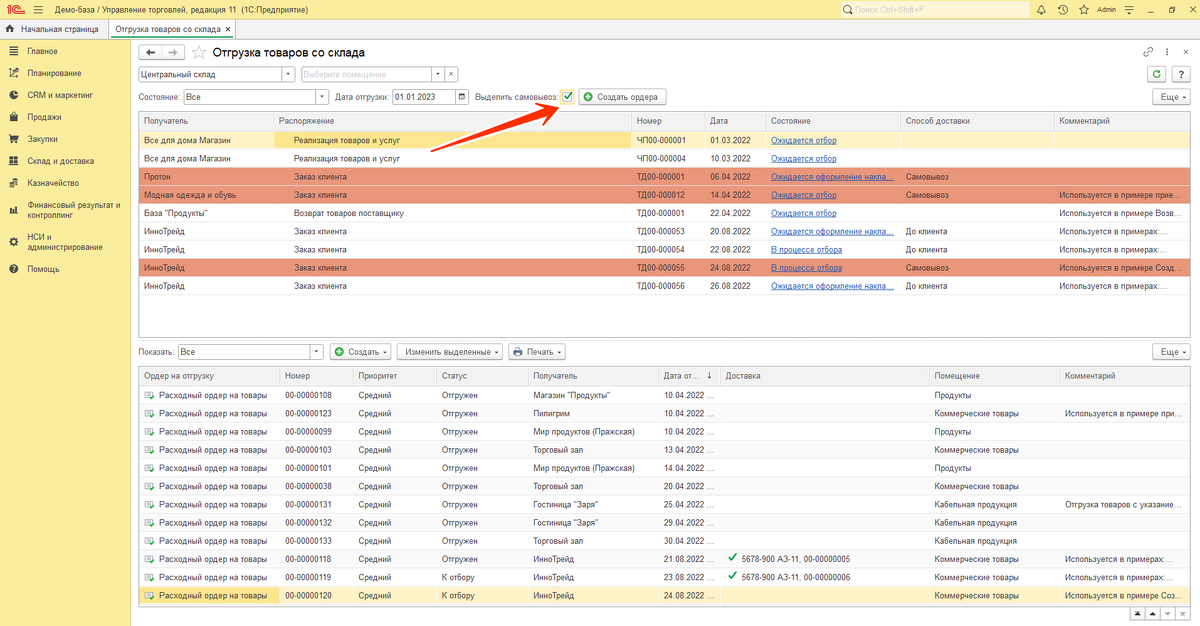The image size is (1200, 626).
Task: Open help with the question mark button
Action: [1181, 74]
